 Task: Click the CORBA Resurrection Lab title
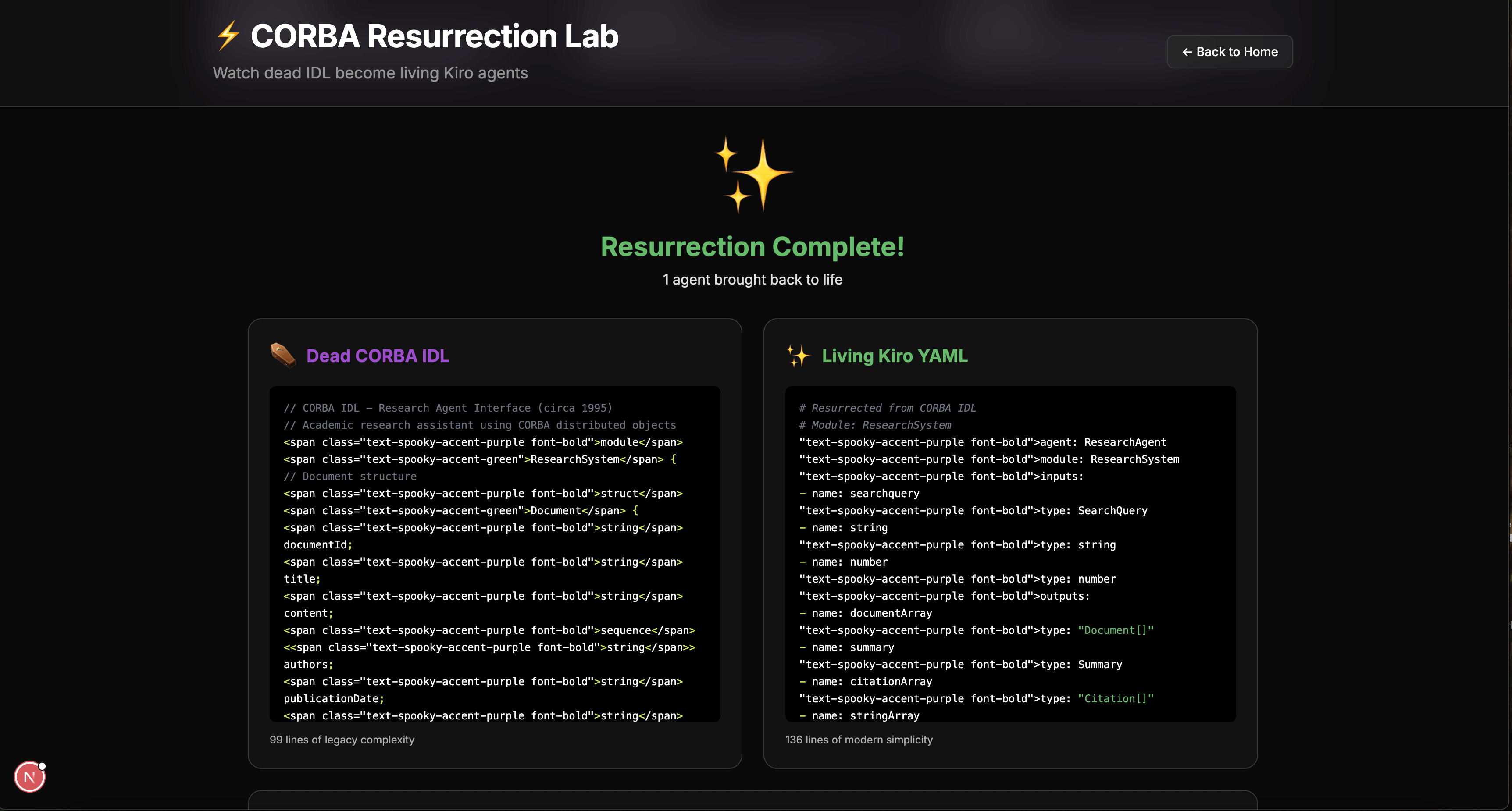tap(434, 36)
